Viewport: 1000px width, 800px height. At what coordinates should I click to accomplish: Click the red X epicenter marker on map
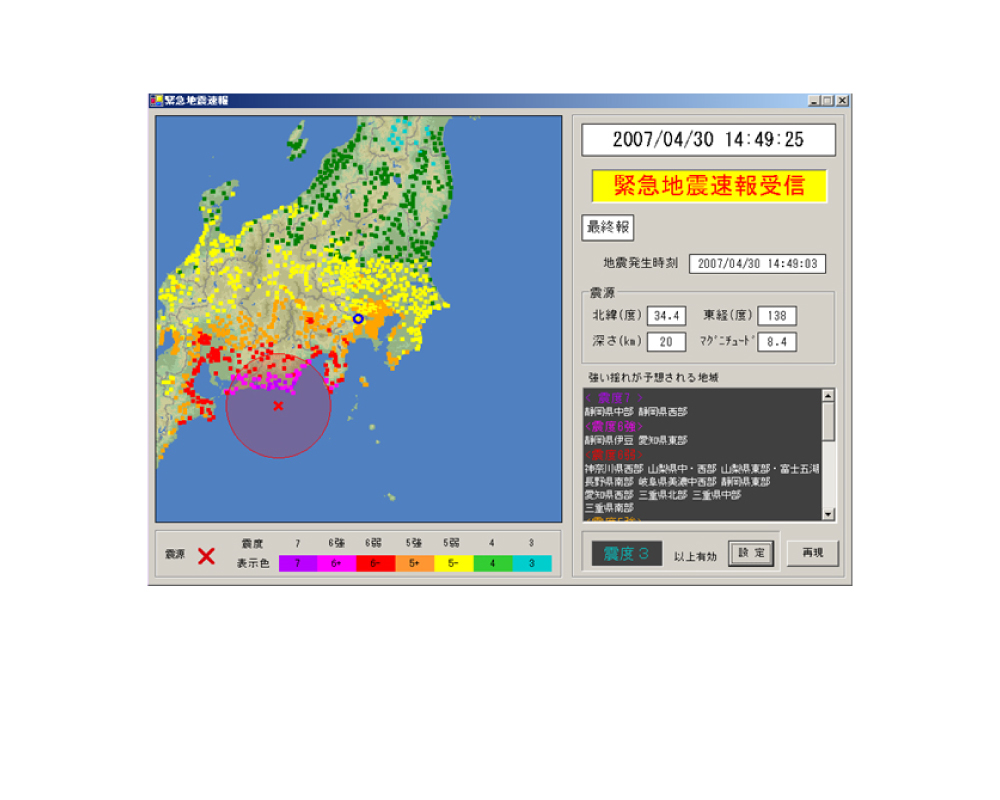278,405
